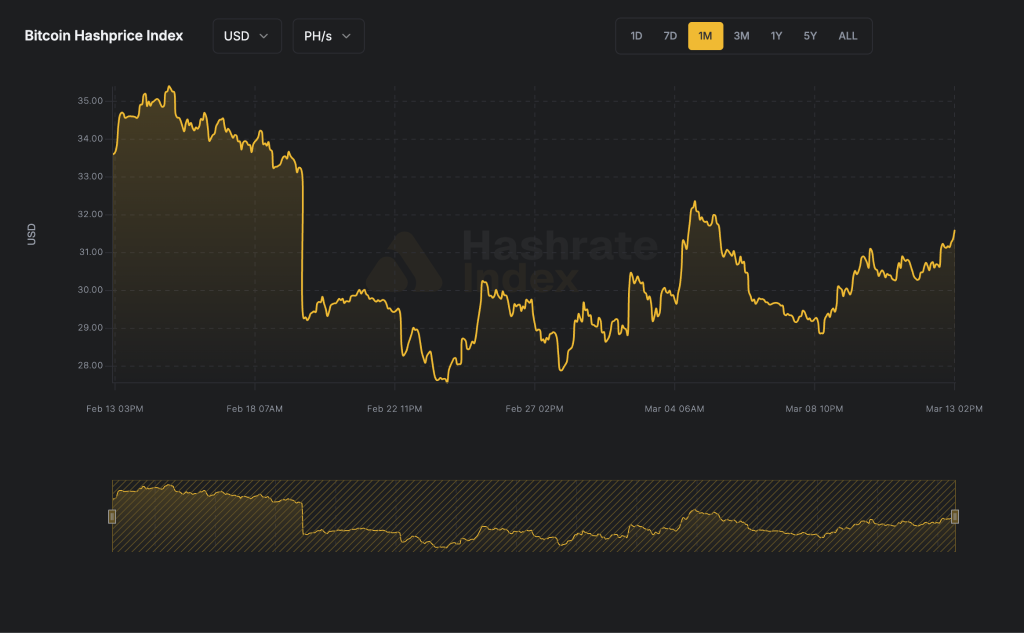Image resolution: width=1024 pixels, height=633 pixels.
Task: Switch chart to 1Y range
Action: click(x=776, y=36)
